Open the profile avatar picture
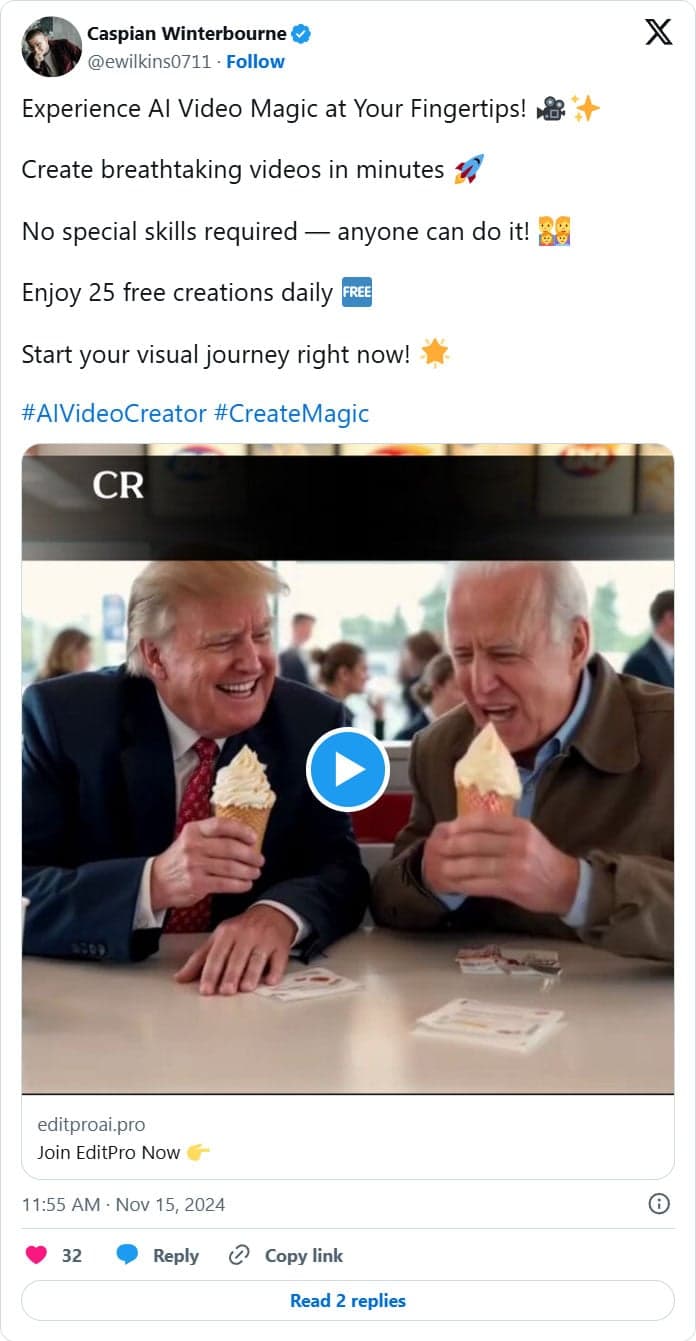 [x=52, y=47]
